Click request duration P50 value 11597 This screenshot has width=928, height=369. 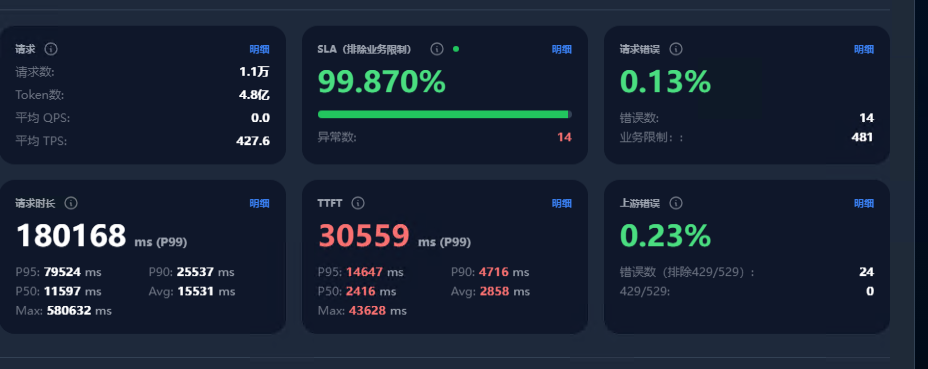click(x=61, y=291)
